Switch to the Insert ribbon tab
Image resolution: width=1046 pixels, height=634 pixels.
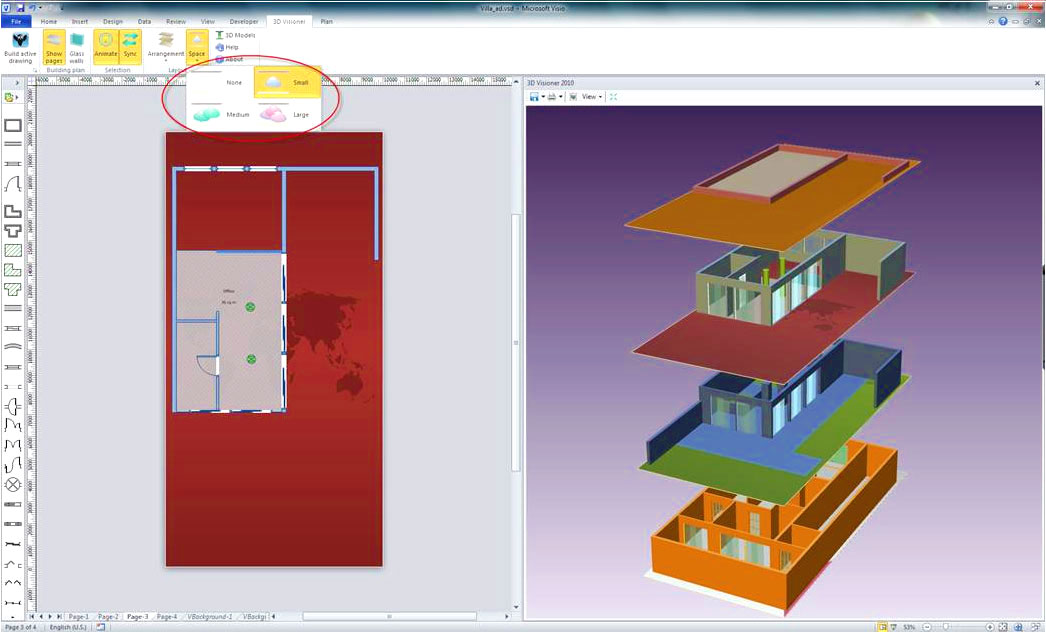(x=80, y=21)
